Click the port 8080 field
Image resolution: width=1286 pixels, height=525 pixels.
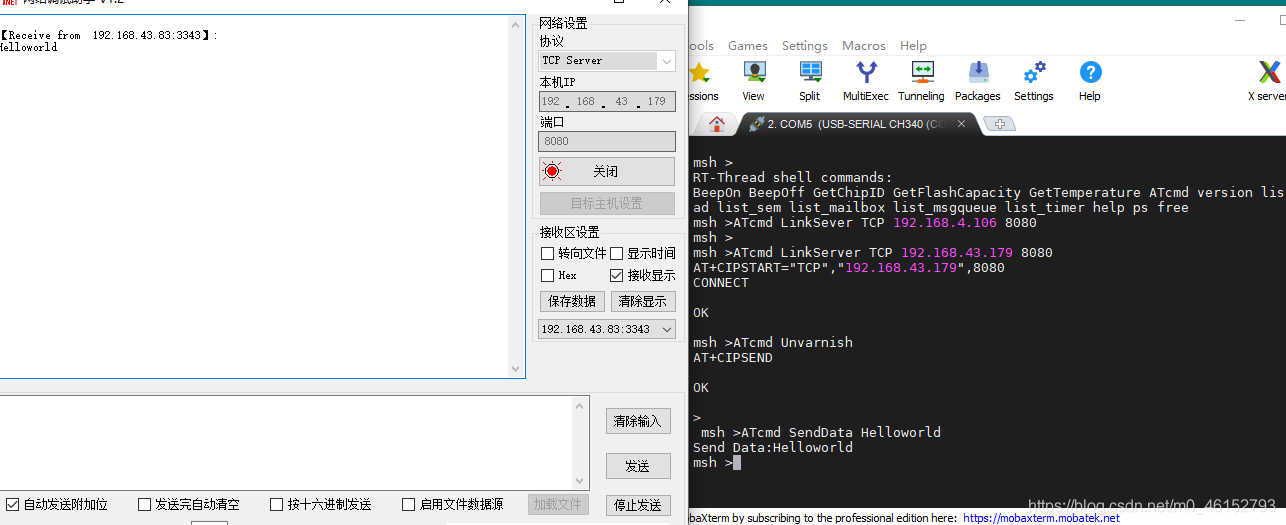607,142
